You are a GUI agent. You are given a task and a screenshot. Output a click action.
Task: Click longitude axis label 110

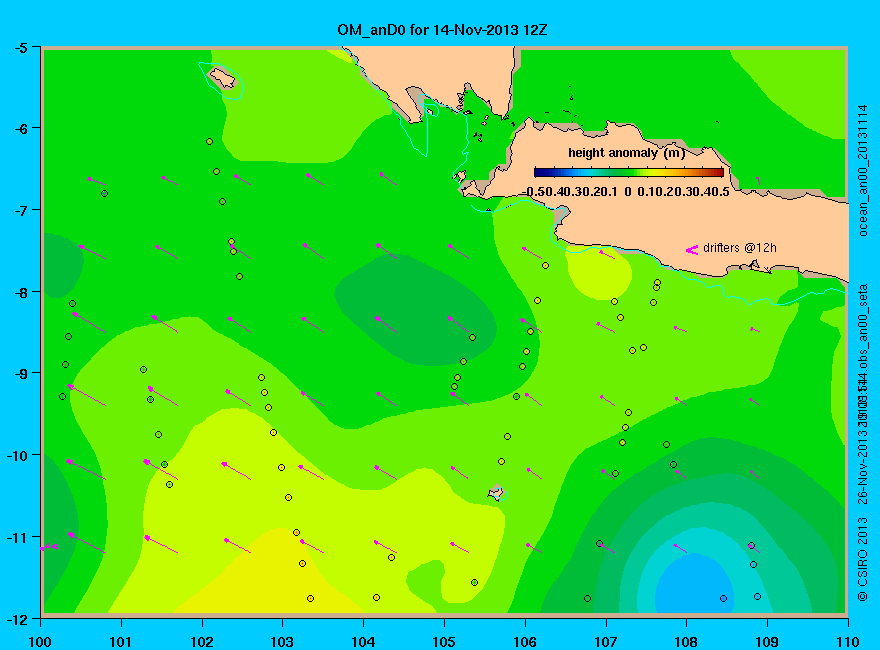coord(848,642)
